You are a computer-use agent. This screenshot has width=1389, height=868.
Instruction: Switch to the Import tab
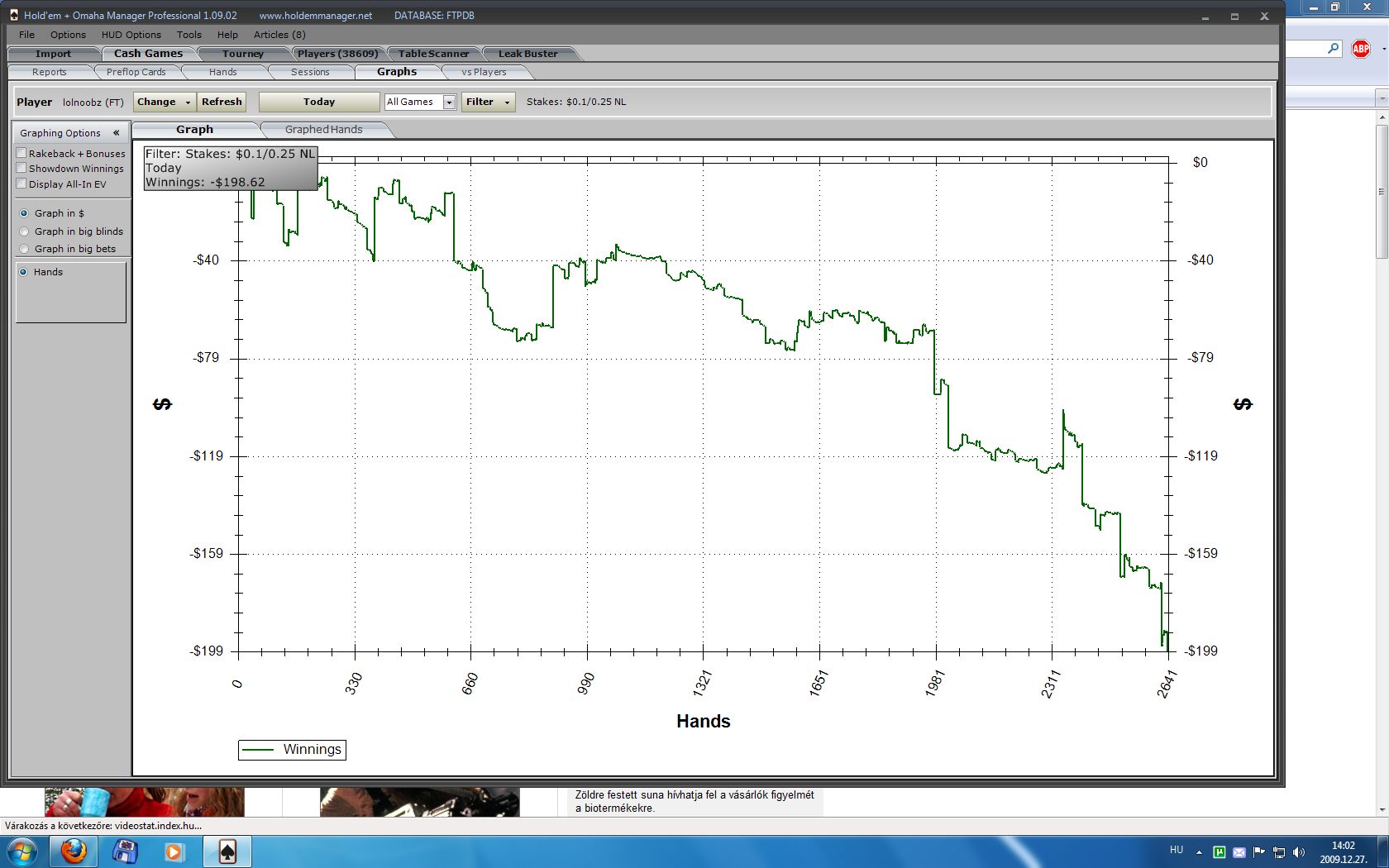tap(53, 54)
